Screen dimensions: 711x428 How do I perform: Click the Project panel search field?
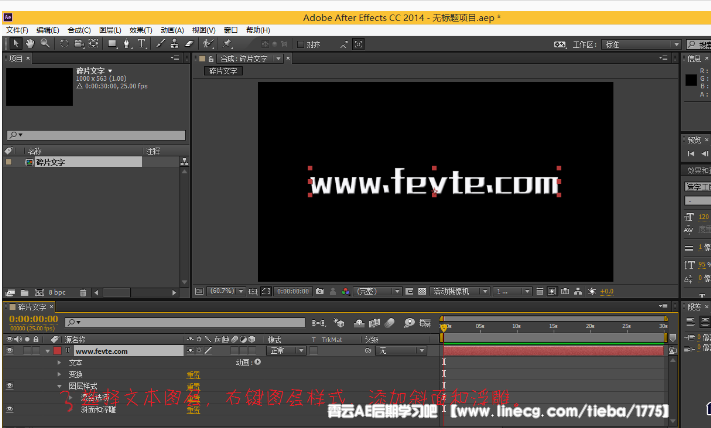95,135
